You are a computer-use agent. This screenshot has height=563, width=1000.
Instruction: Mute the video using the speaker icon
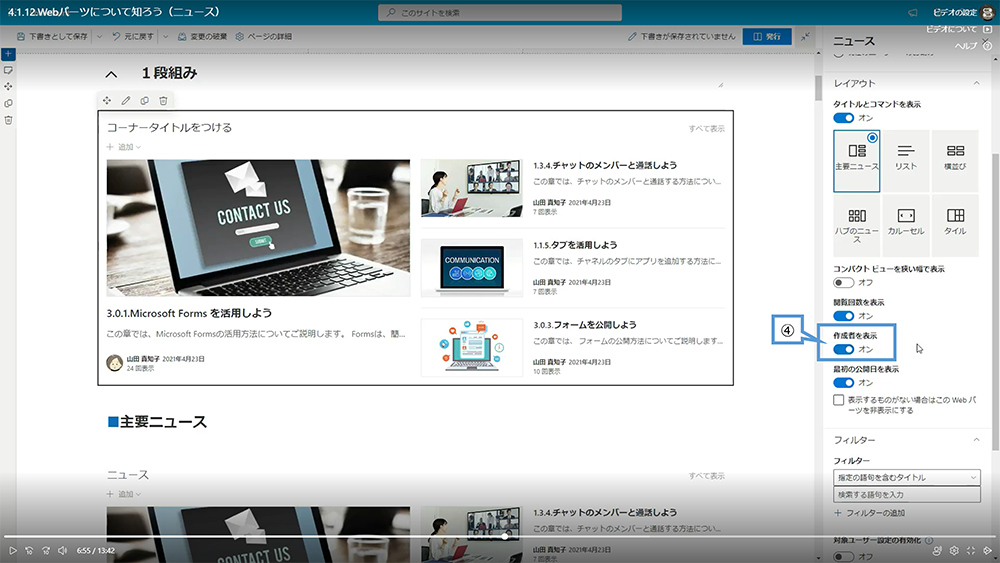click(x=62, y=550)
